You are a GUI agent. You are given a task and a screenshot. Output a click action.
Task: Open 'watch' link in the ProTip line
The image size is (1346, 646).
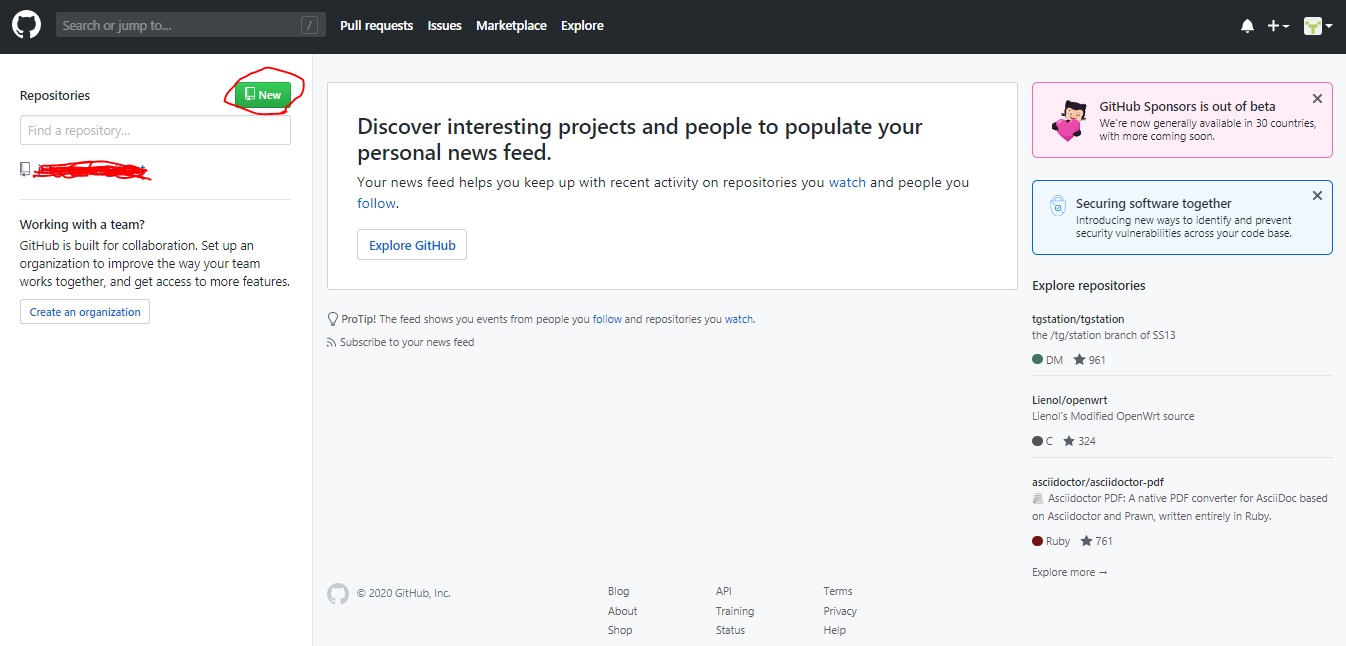[x=739, y=319]
